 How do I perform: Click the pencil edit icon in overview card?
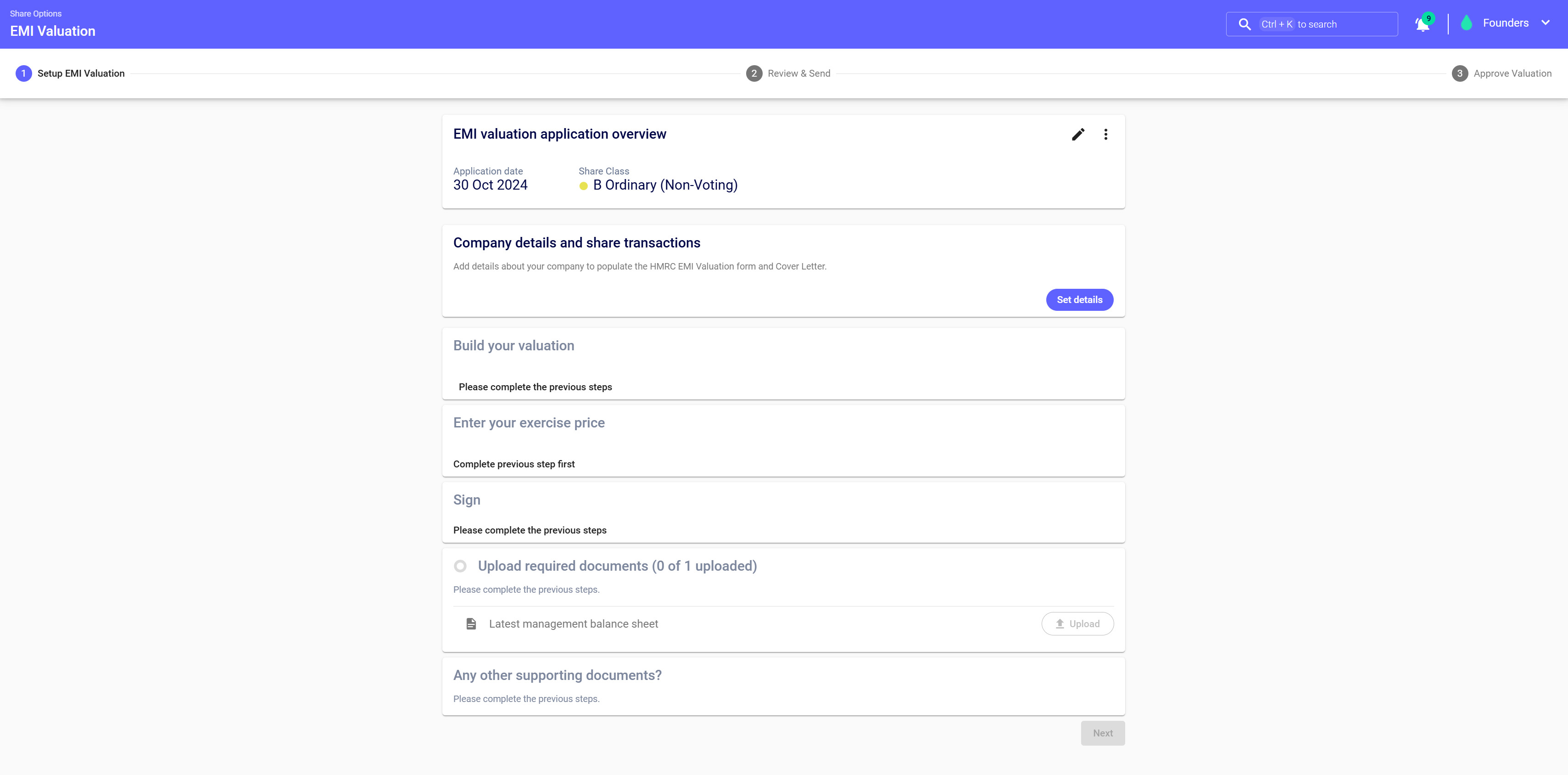click(x=1078, y=135)
